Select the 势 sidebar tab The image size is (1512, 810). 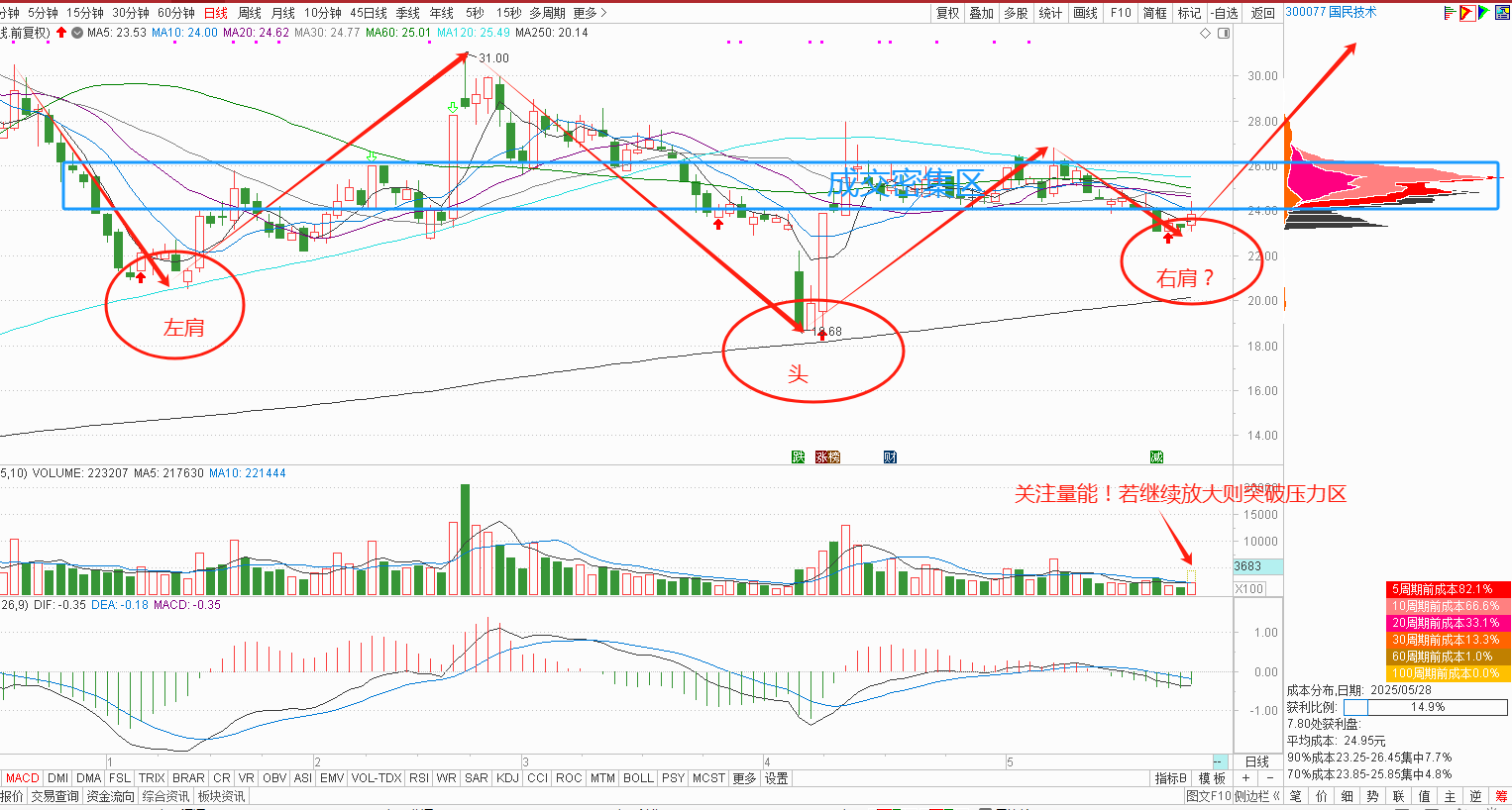(x=1373, y=796)
